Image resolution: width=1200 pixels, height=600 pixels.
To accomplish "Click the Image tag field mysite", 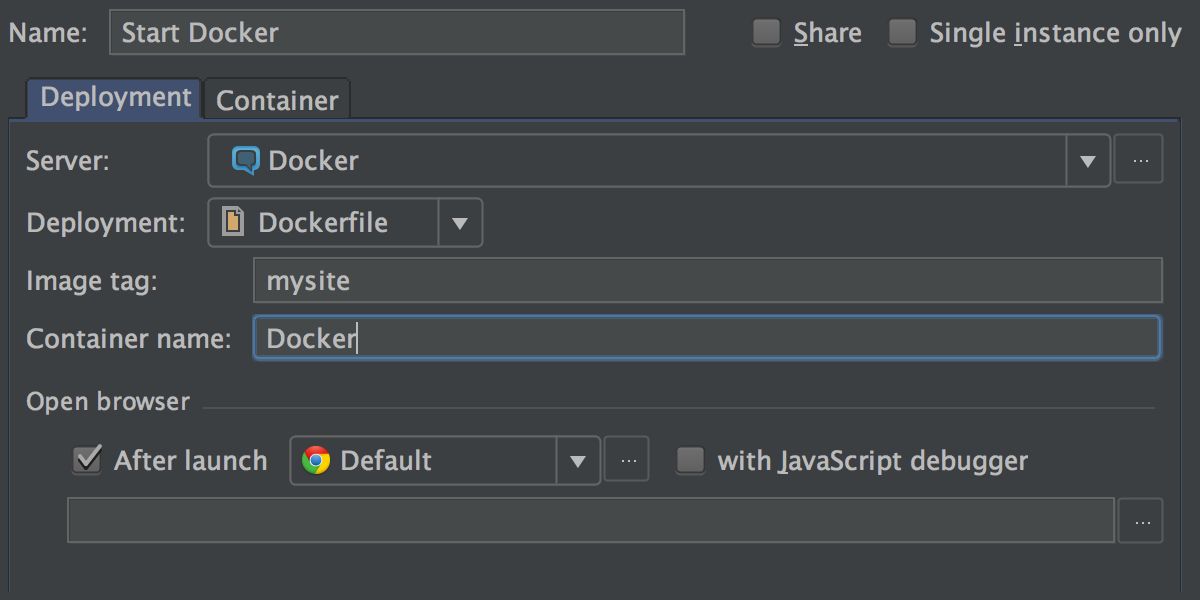I will 708,280.
